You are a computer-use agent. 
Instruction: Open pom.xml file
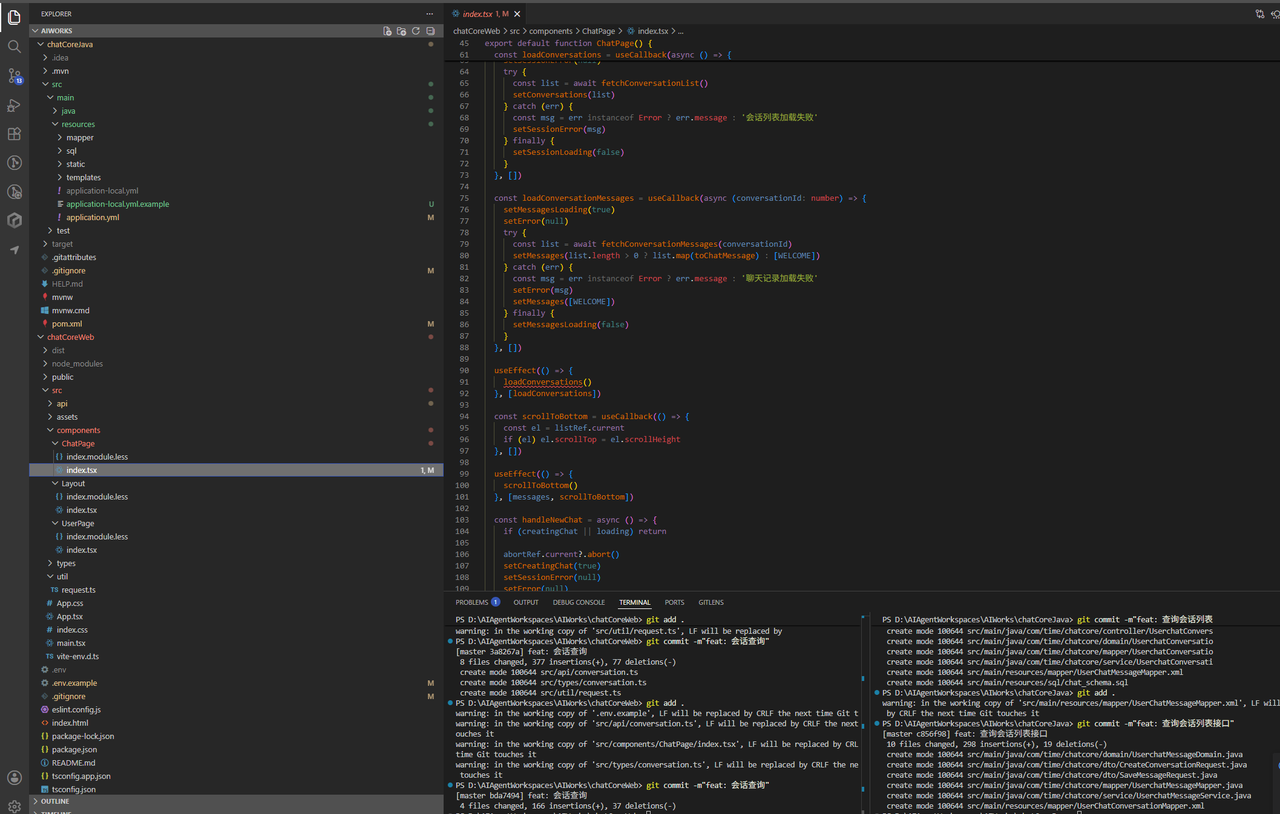(67, 324)
